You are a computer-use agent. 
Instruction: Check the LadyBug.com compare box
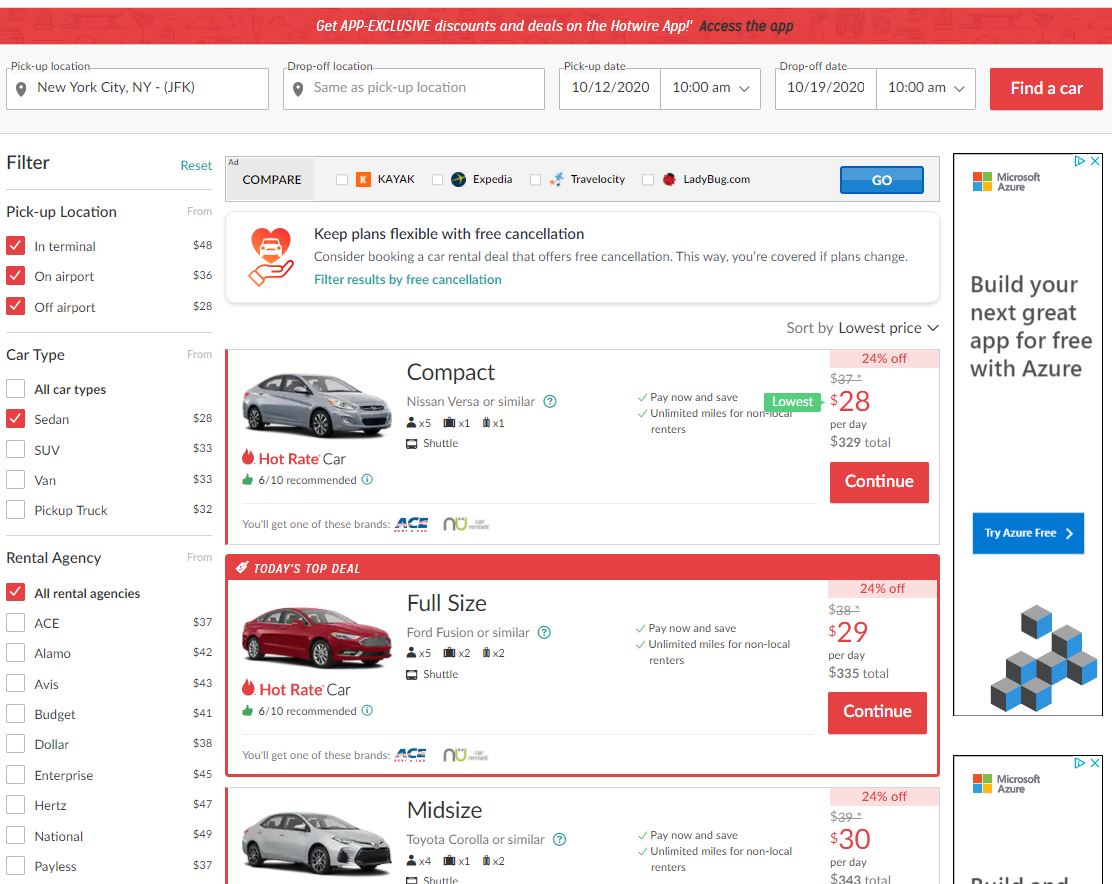tap(647, 179)
